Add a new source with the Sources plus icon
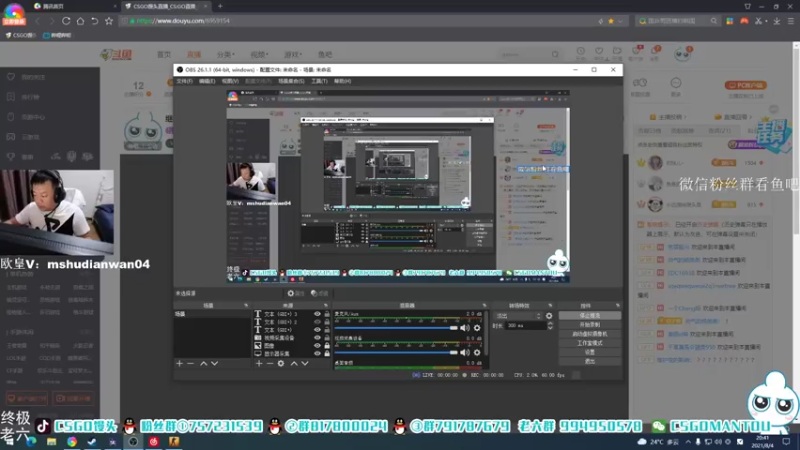The height and width of the screenshot is (450, 800). pyautogui.click(x=259, y=363)
